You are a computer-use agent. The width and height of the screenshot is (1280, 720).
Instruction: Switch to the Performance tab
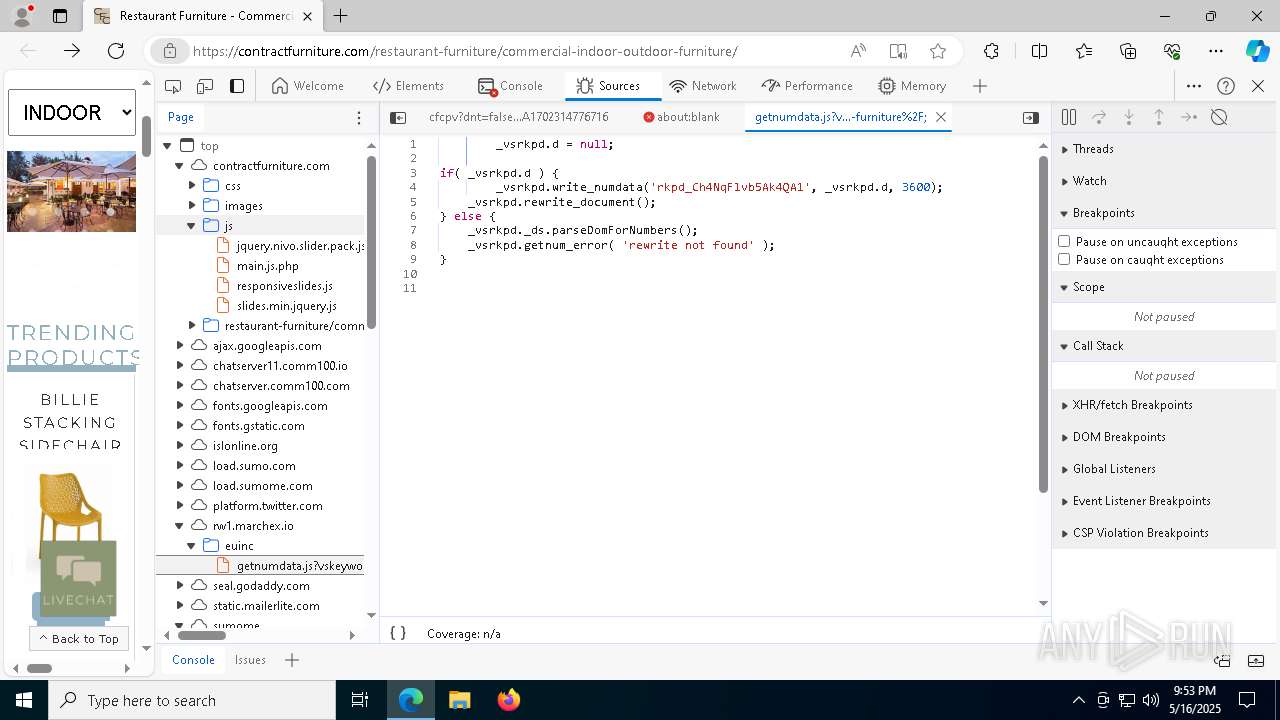[807, 86]
